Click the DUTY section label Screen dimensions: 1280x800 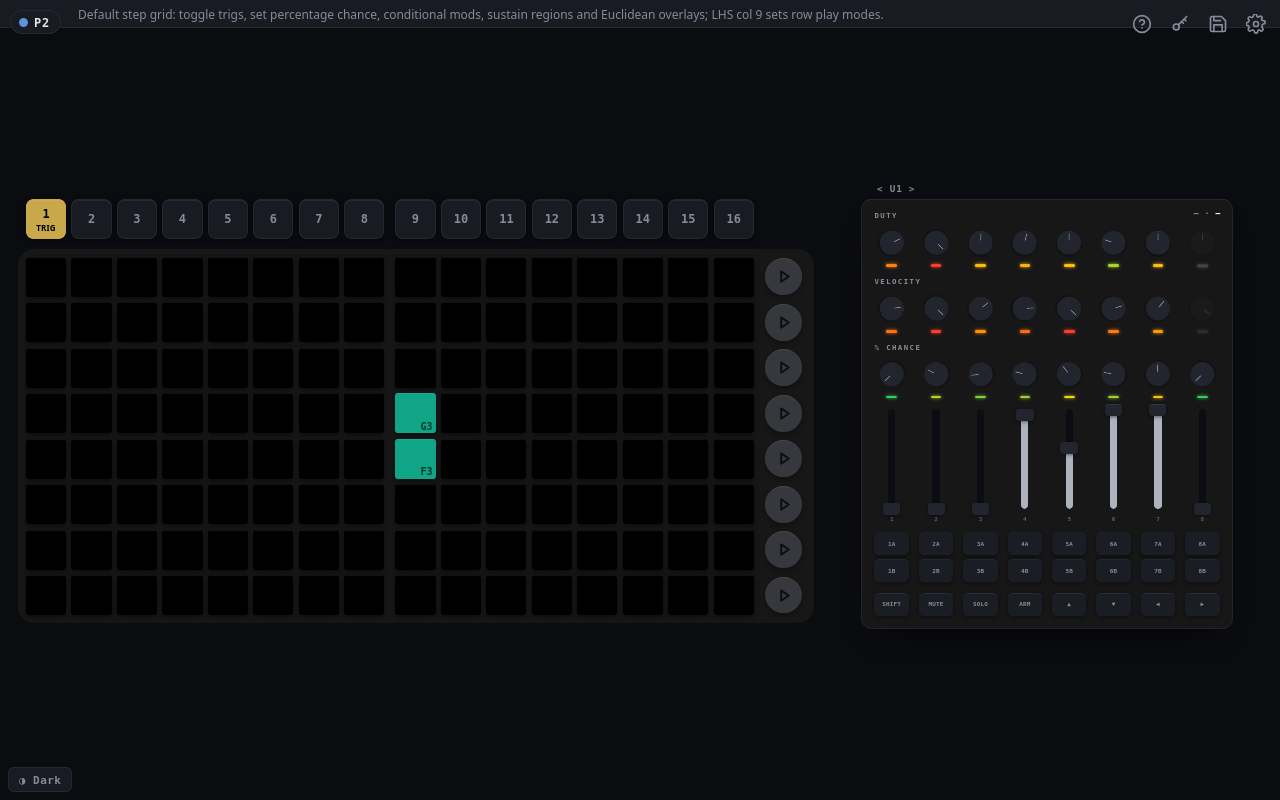[x=886, y=215]
